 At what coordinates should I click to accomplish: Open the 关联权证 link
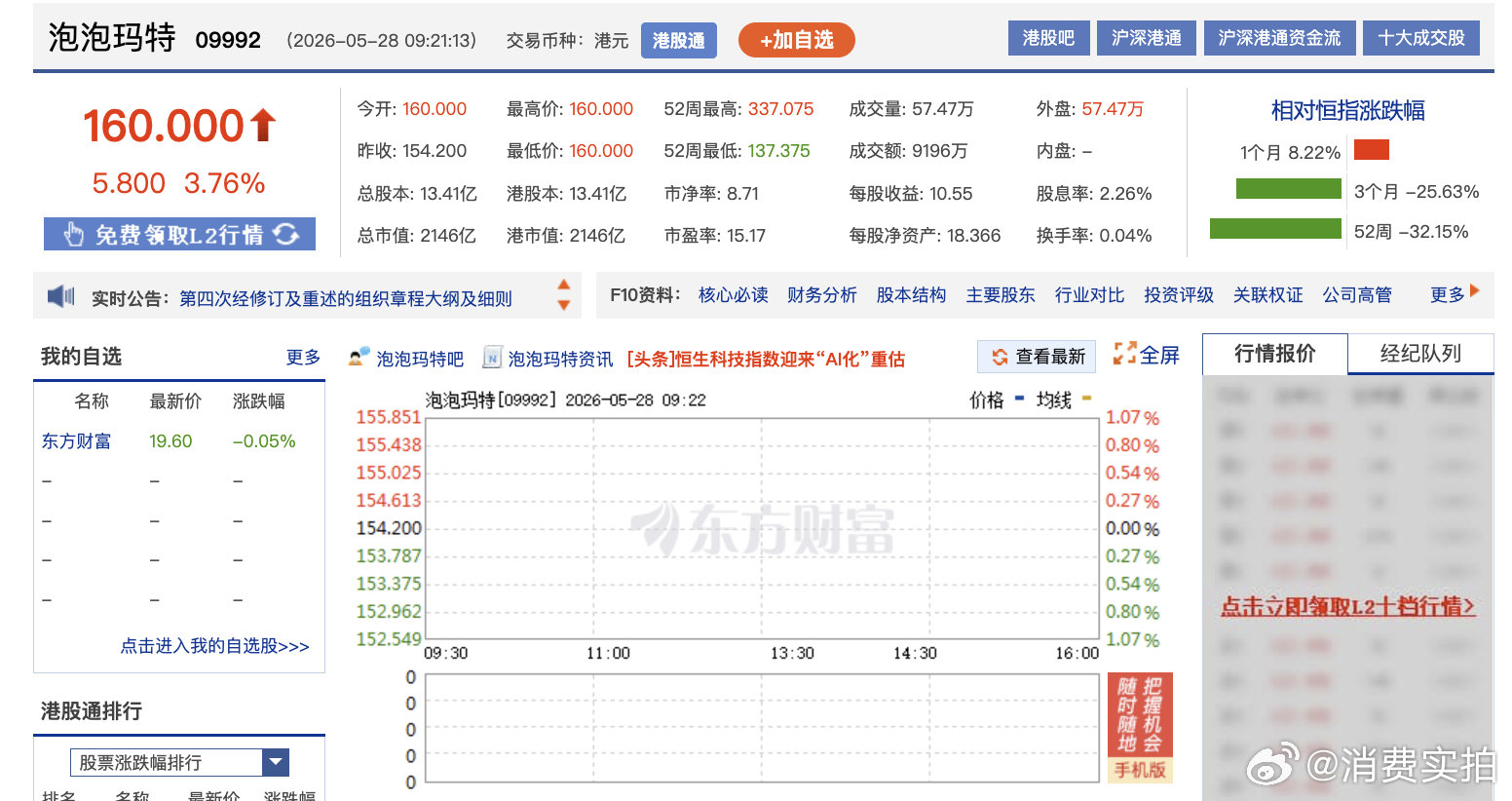(1267, 294)
